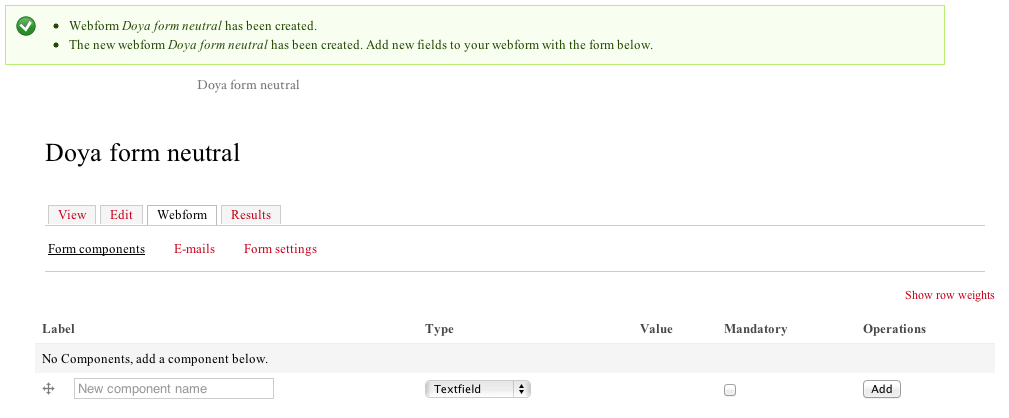1009x418 pixels.
Task: Click the Mandatory column header
Action: point(755,329)
